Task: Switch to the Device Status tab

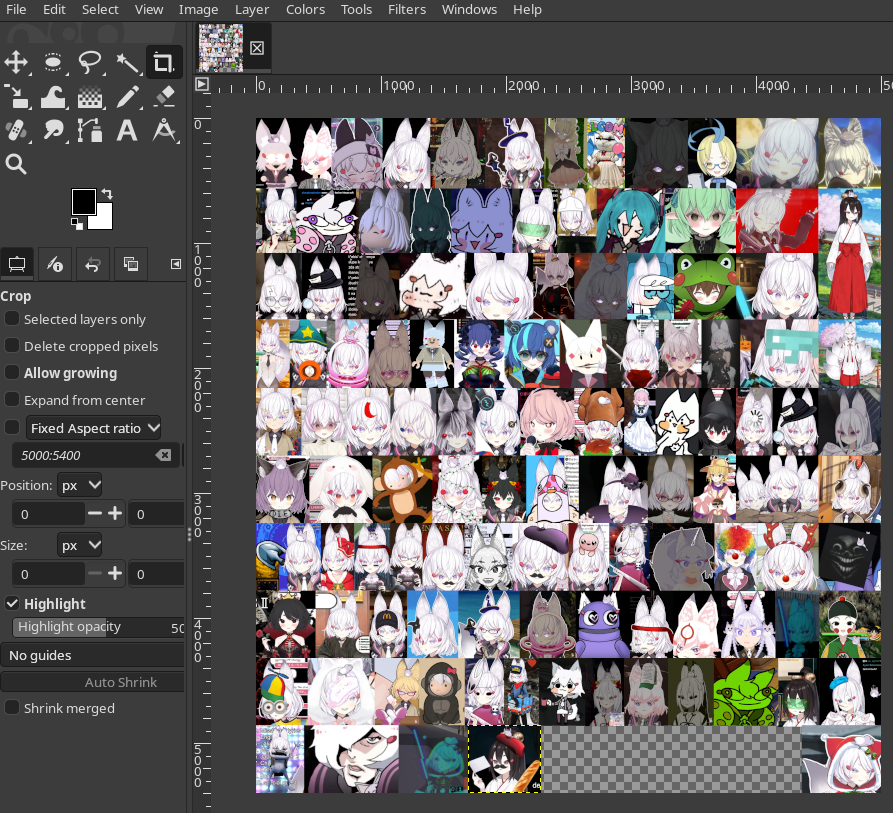Action: point(55,264)
